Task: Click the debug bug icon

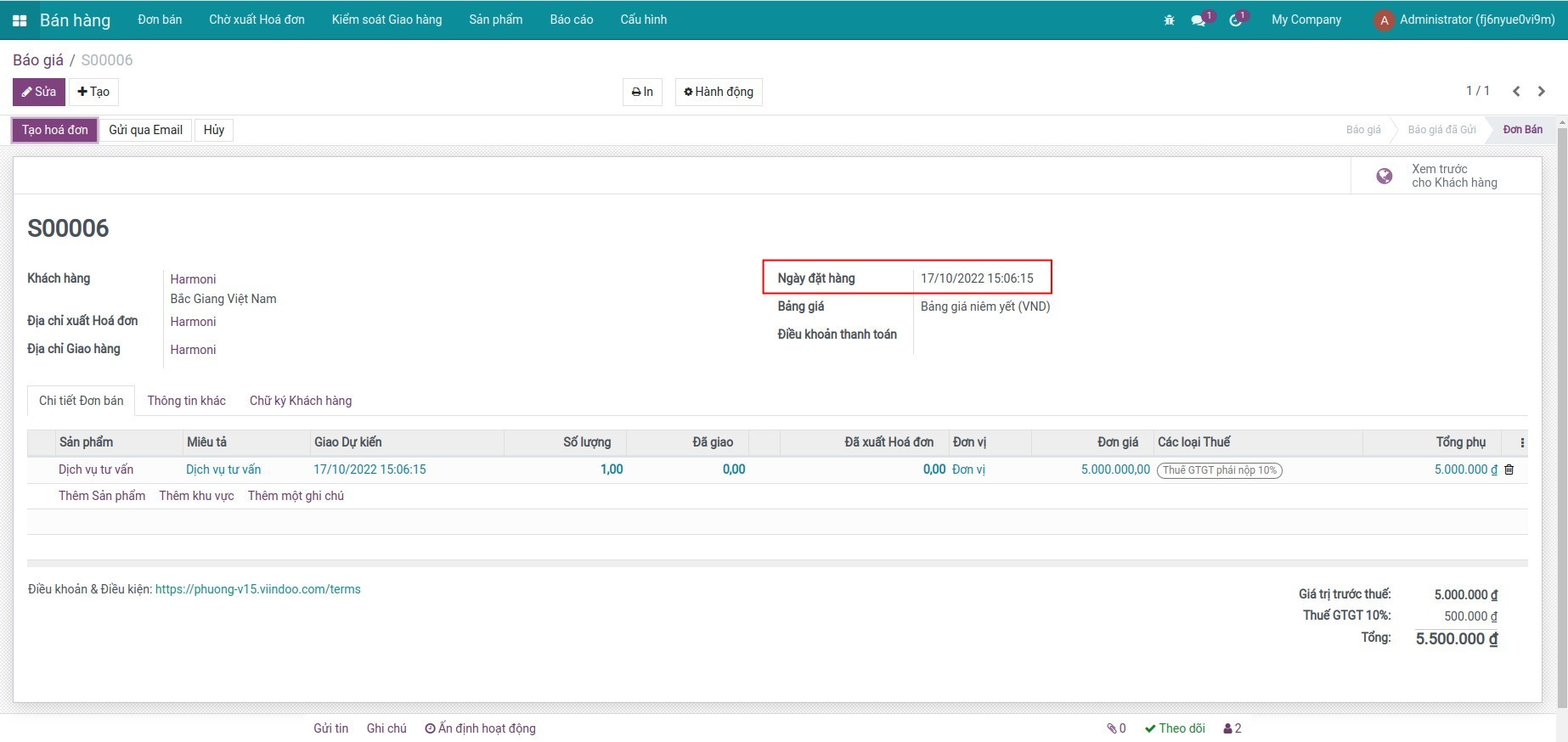Action: coord(1169,20)
